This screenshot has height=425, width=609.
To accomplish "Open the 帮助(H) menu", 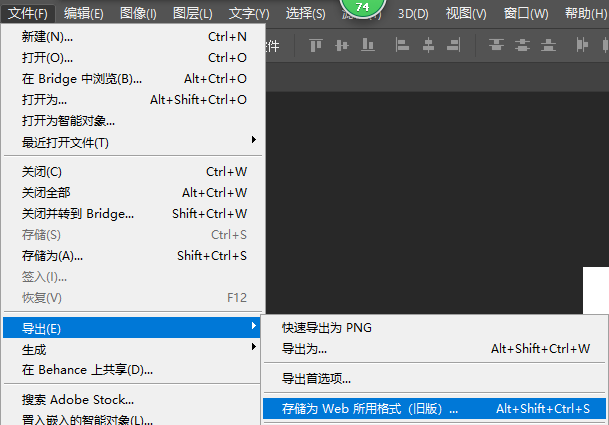I will click(586, 14).
